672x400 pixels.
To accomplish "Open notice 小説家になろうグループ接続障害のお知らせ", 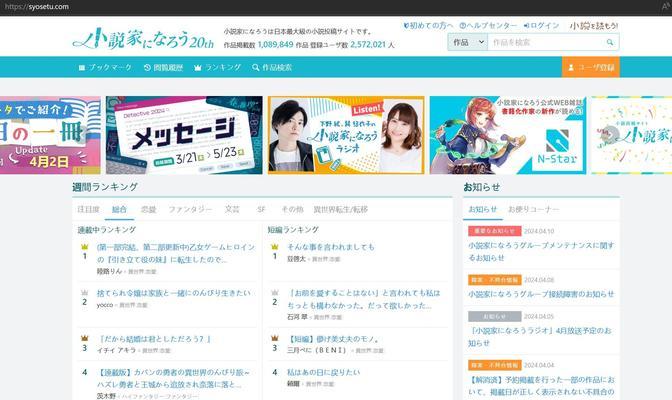I will 541,294.
